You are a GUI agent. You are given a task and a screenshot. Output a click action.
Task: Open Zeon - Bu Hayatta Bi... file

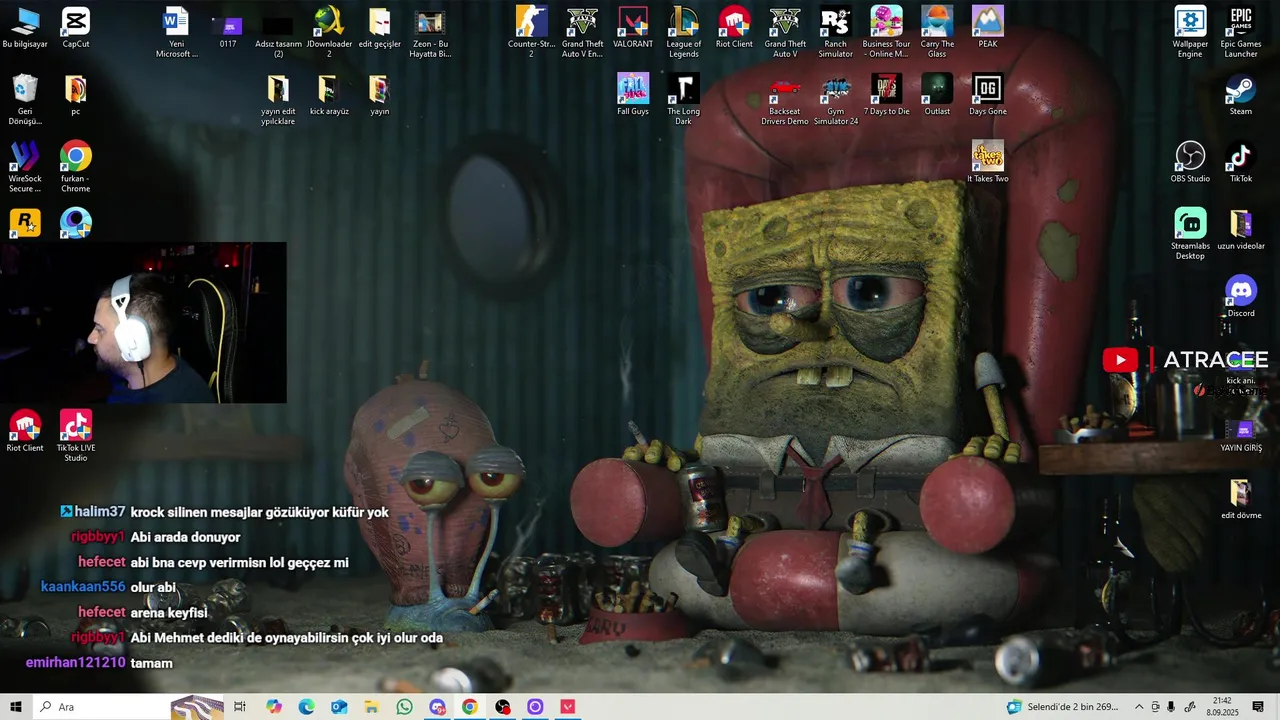[x=430, y=33]
